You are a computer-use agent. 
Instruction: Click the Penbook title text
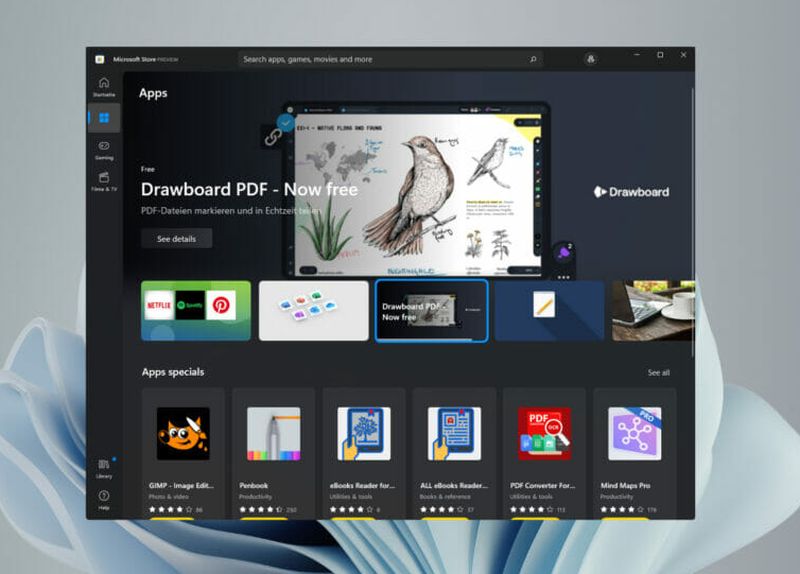tap(254, 486)
